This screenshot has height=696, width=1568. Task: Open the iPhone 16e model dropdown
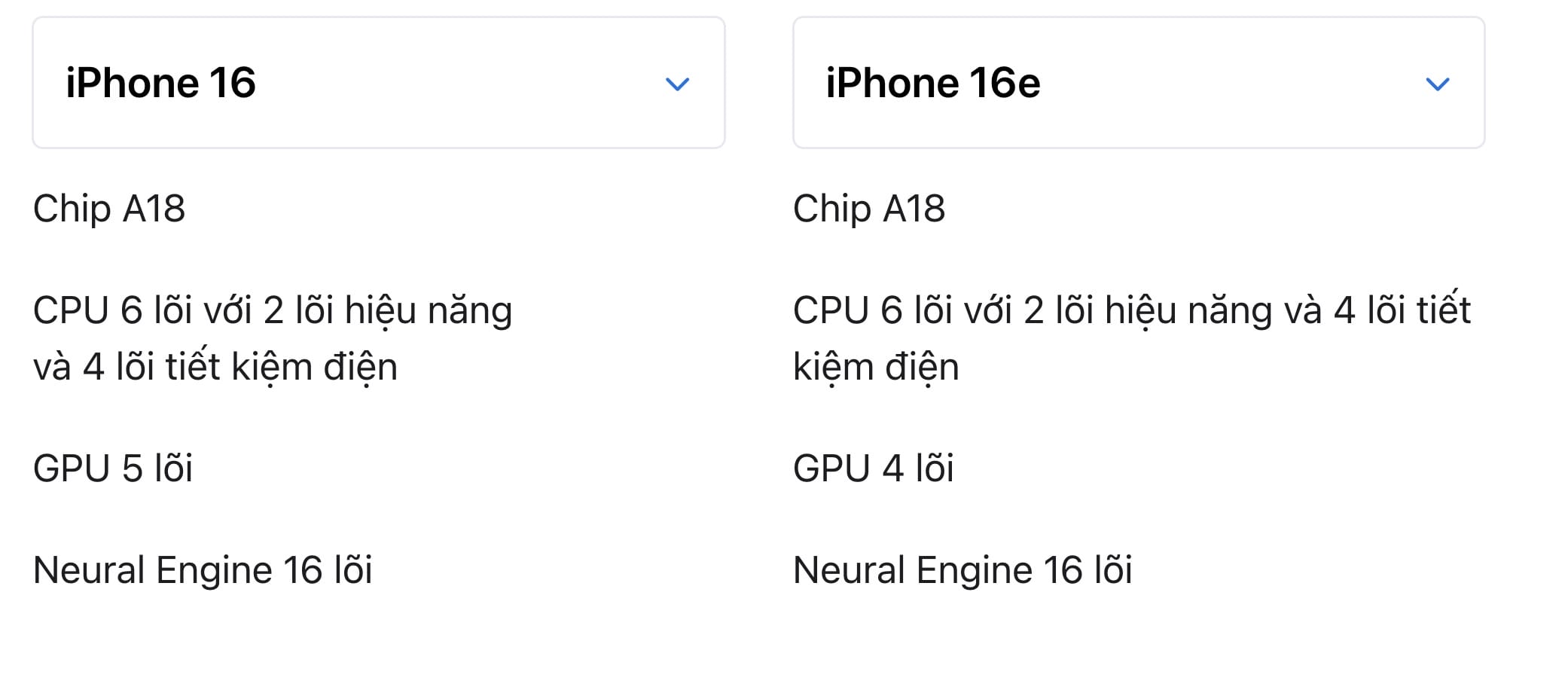1138,83
